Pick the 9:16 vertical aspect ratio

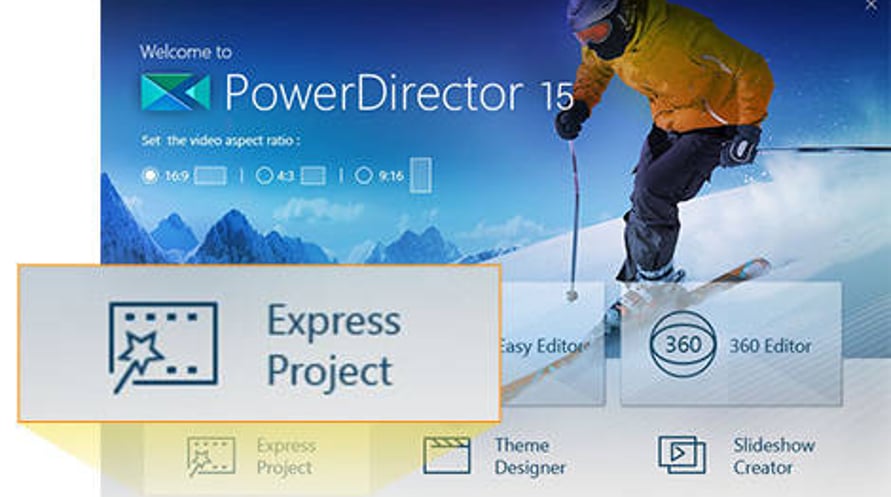pyautogui.click(x=364, y=176)
